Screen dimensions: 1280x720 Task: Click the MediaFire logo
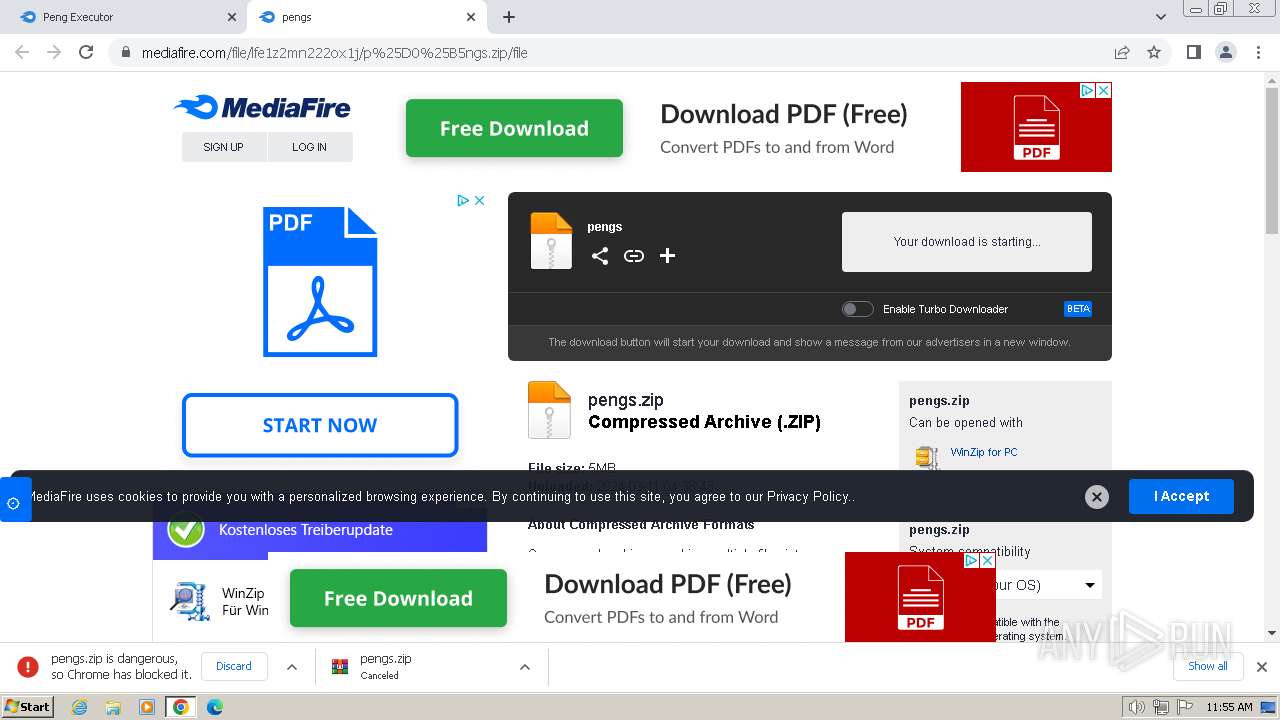pos(262,107)
